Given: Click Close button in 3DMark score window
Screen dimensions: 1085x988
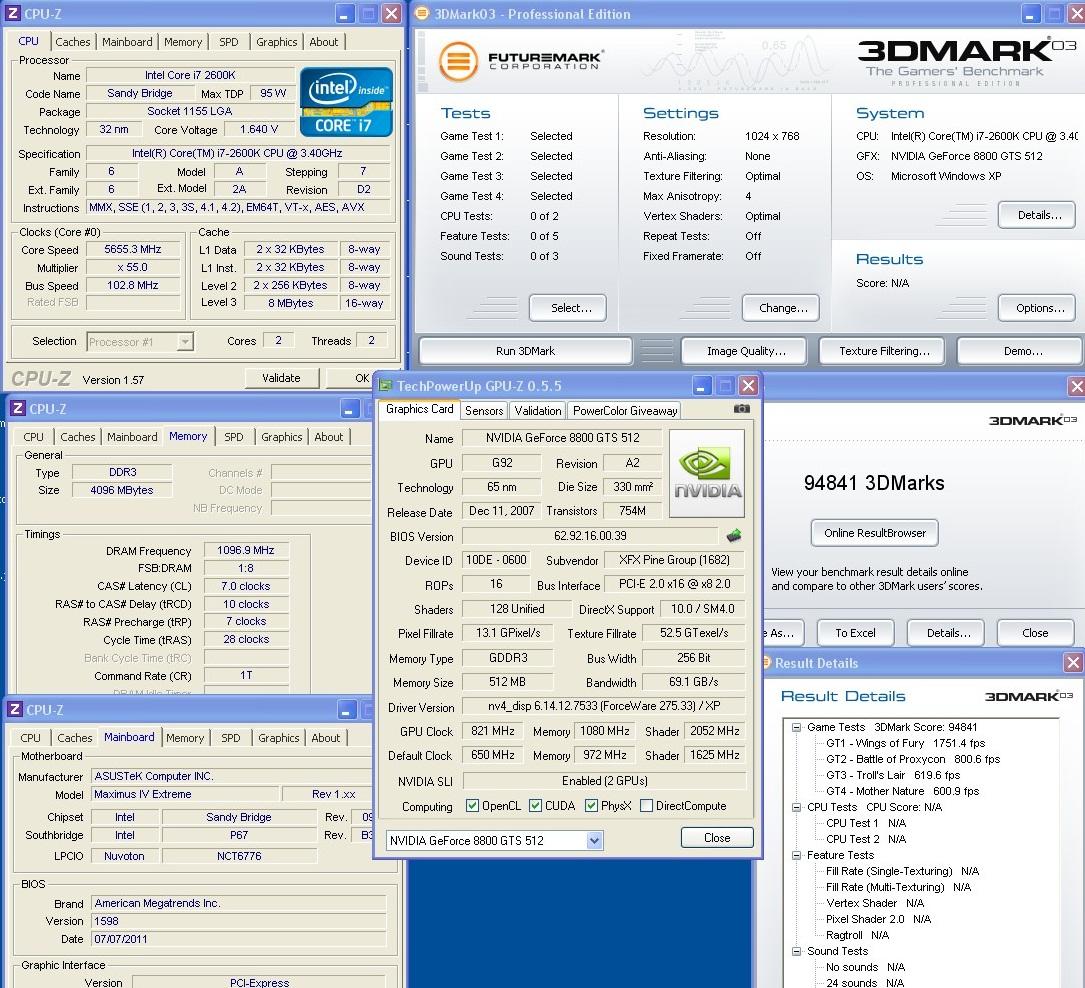Looking at the screenshot, I should [1035, 633].
